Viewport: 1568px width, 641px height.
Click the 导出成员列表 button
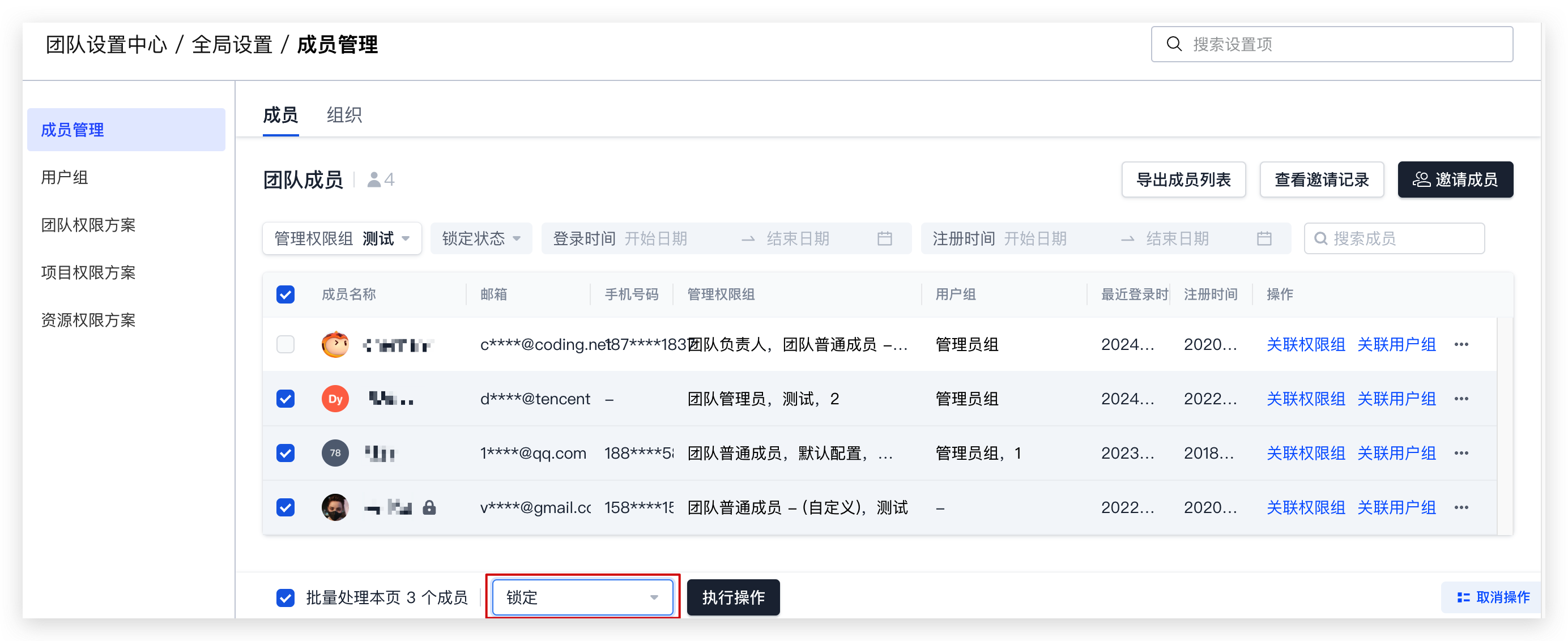click(1183, 180)
